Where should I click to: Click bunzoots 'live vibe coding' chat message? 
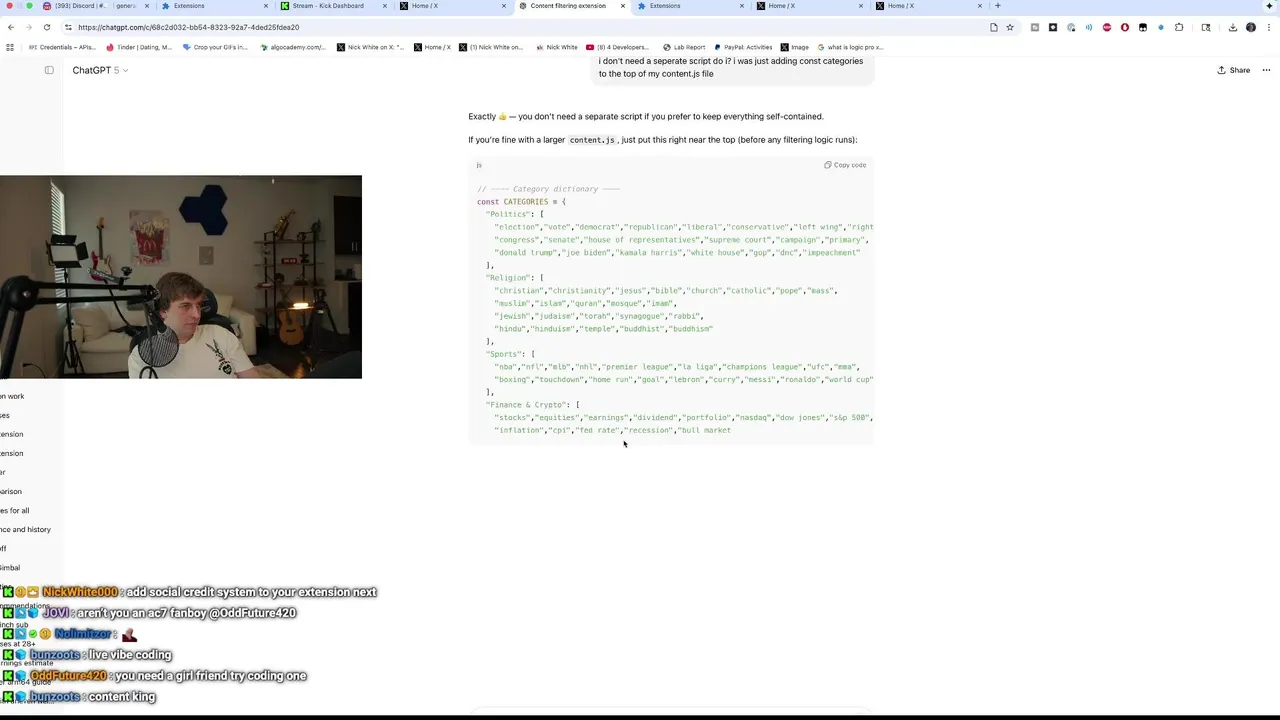[x=87, y=655]
